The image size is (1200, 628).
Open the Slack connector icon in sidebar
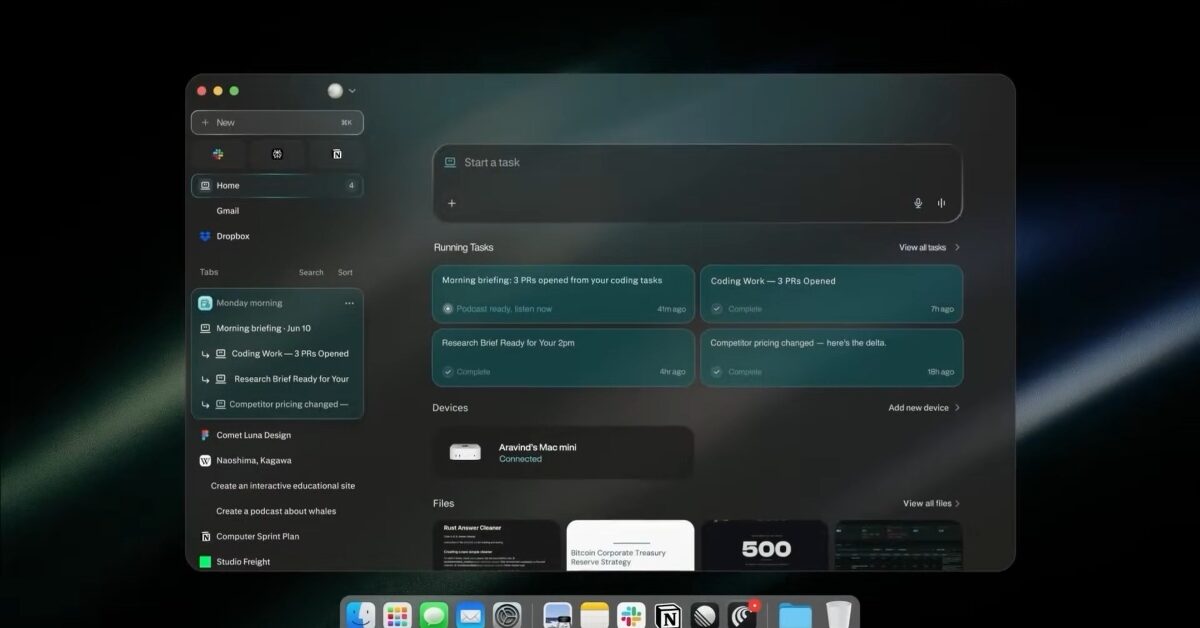(217, 154)
